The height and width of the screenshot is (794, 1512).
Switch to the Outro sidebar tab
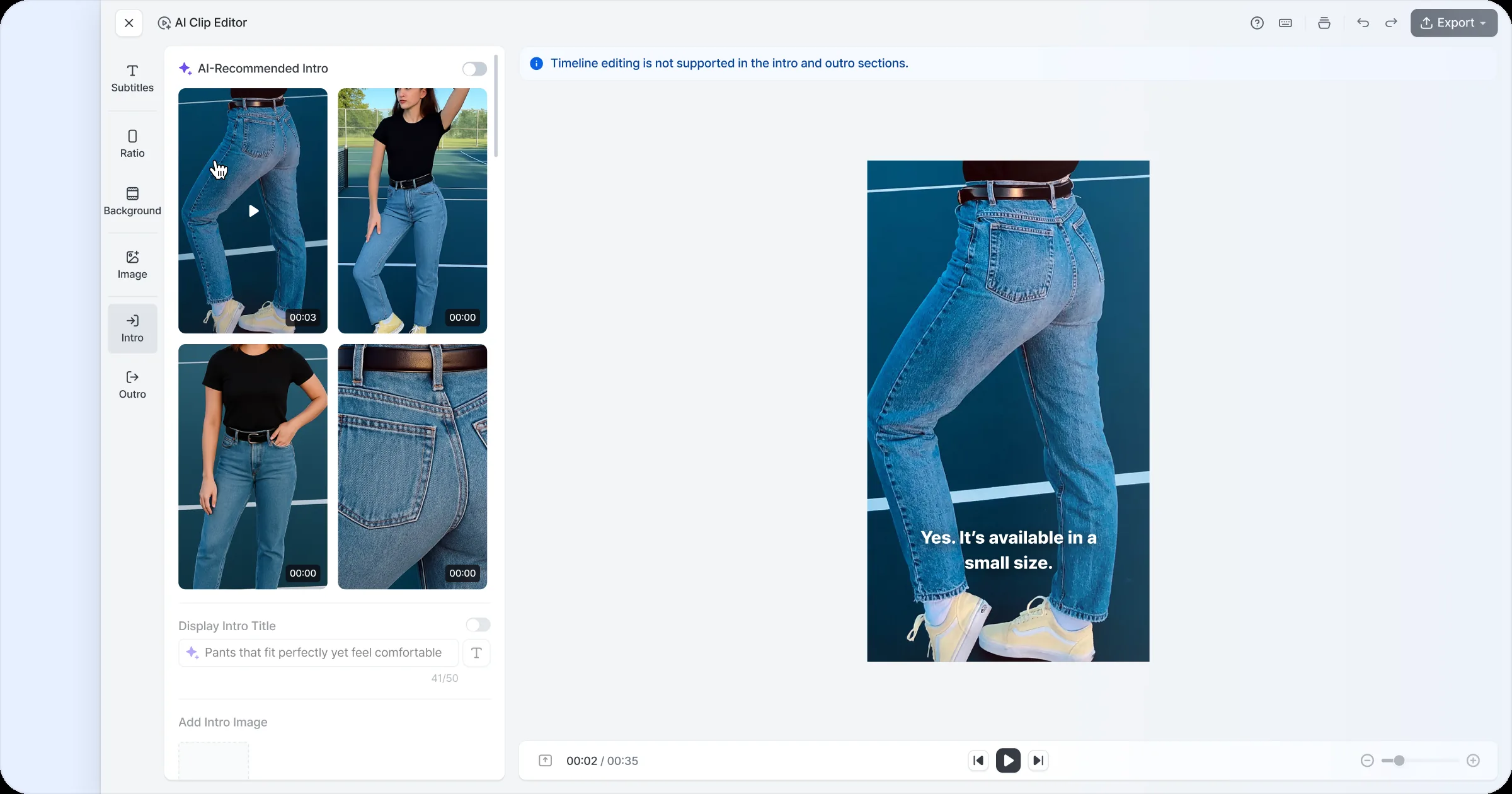[132, 385]
